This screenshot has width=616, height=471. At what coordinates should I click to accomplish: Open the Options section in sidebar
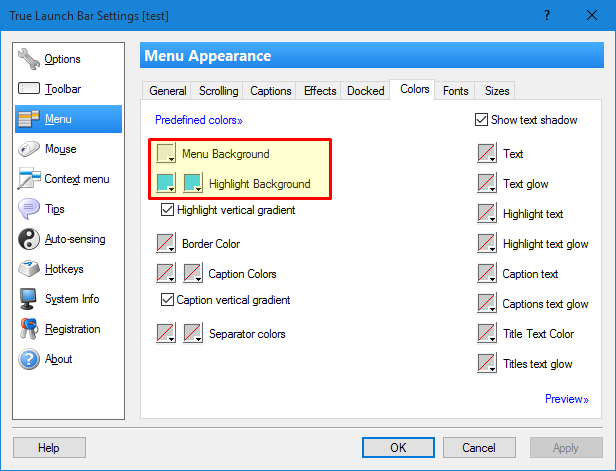pos(62,59)
